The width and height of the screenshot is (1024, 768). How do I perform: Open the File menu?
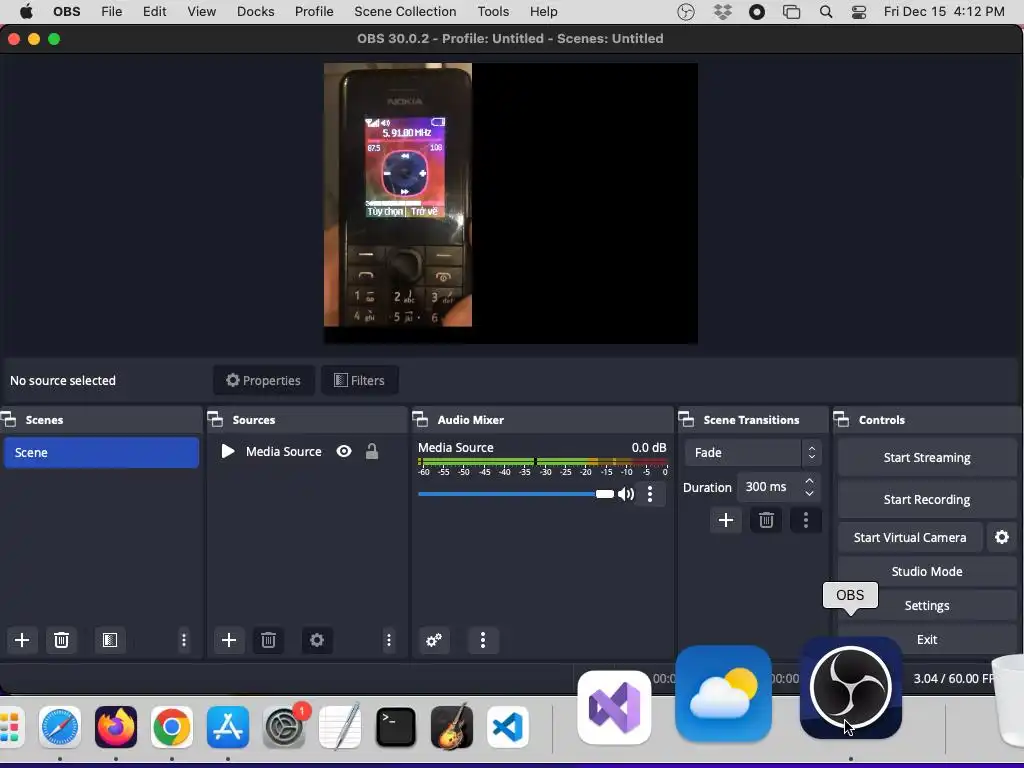pyautogui.click(x=112, y=12)
